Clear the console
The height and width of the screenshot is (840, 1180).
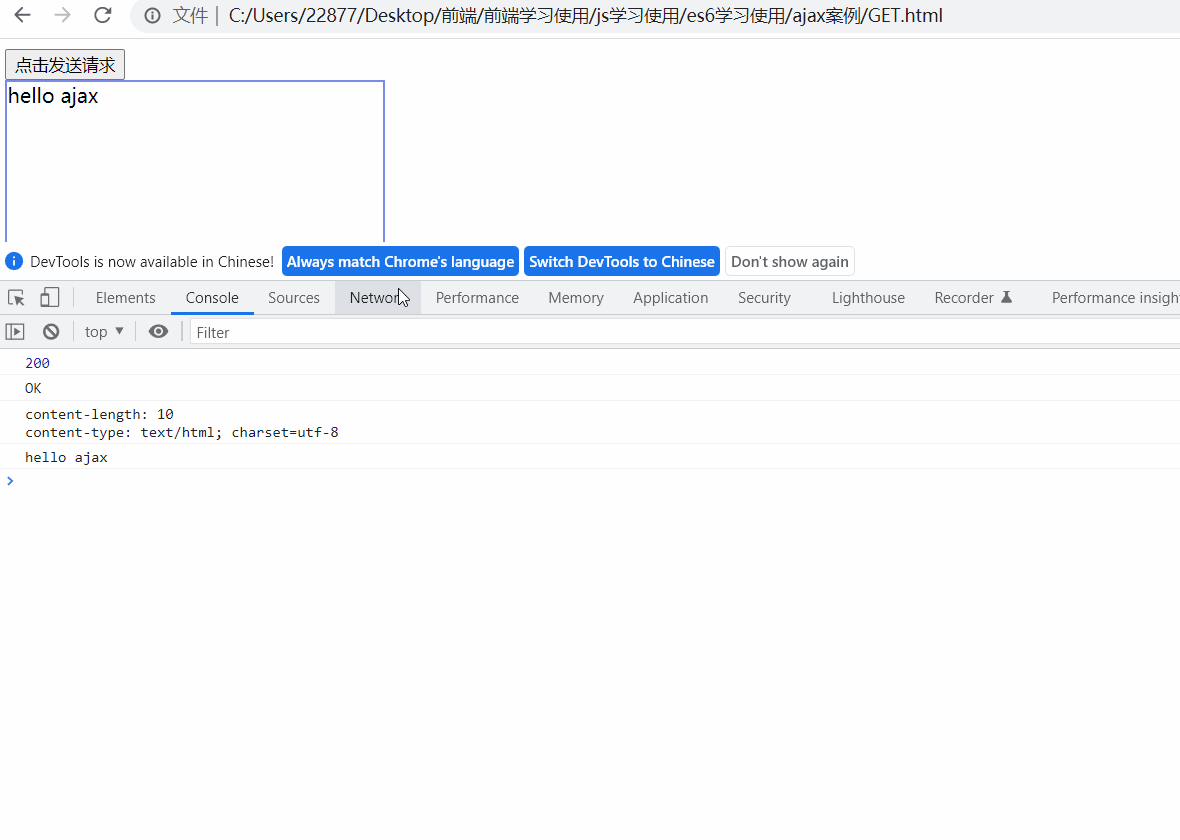(51, 331)
